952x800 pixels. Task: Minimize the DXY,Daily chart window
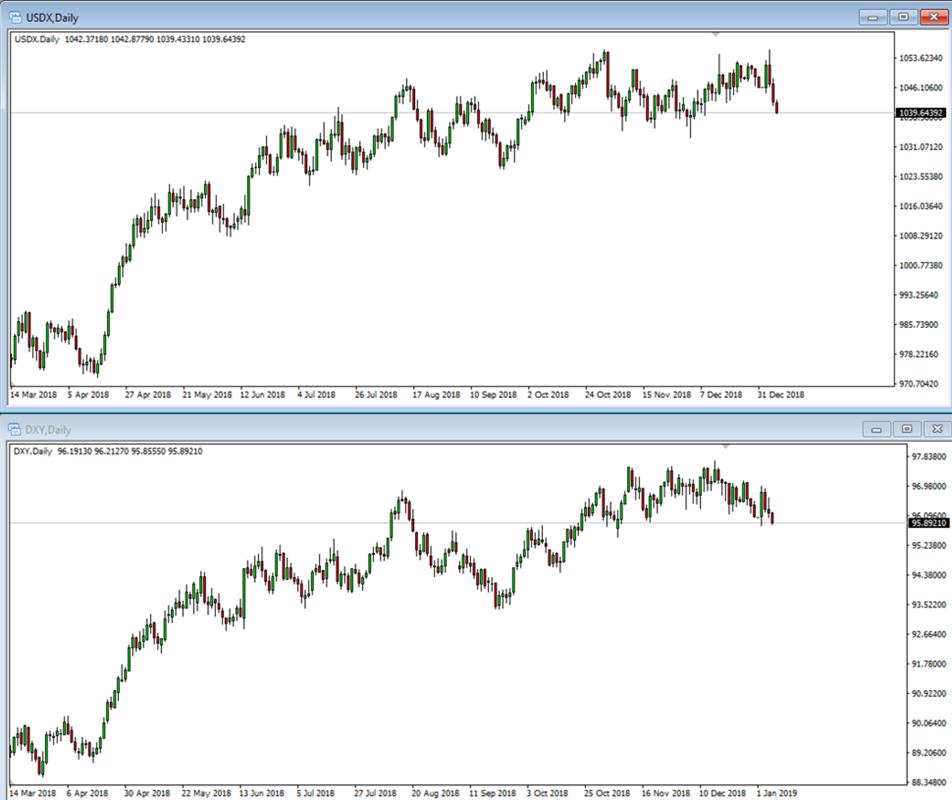[877, 429]
